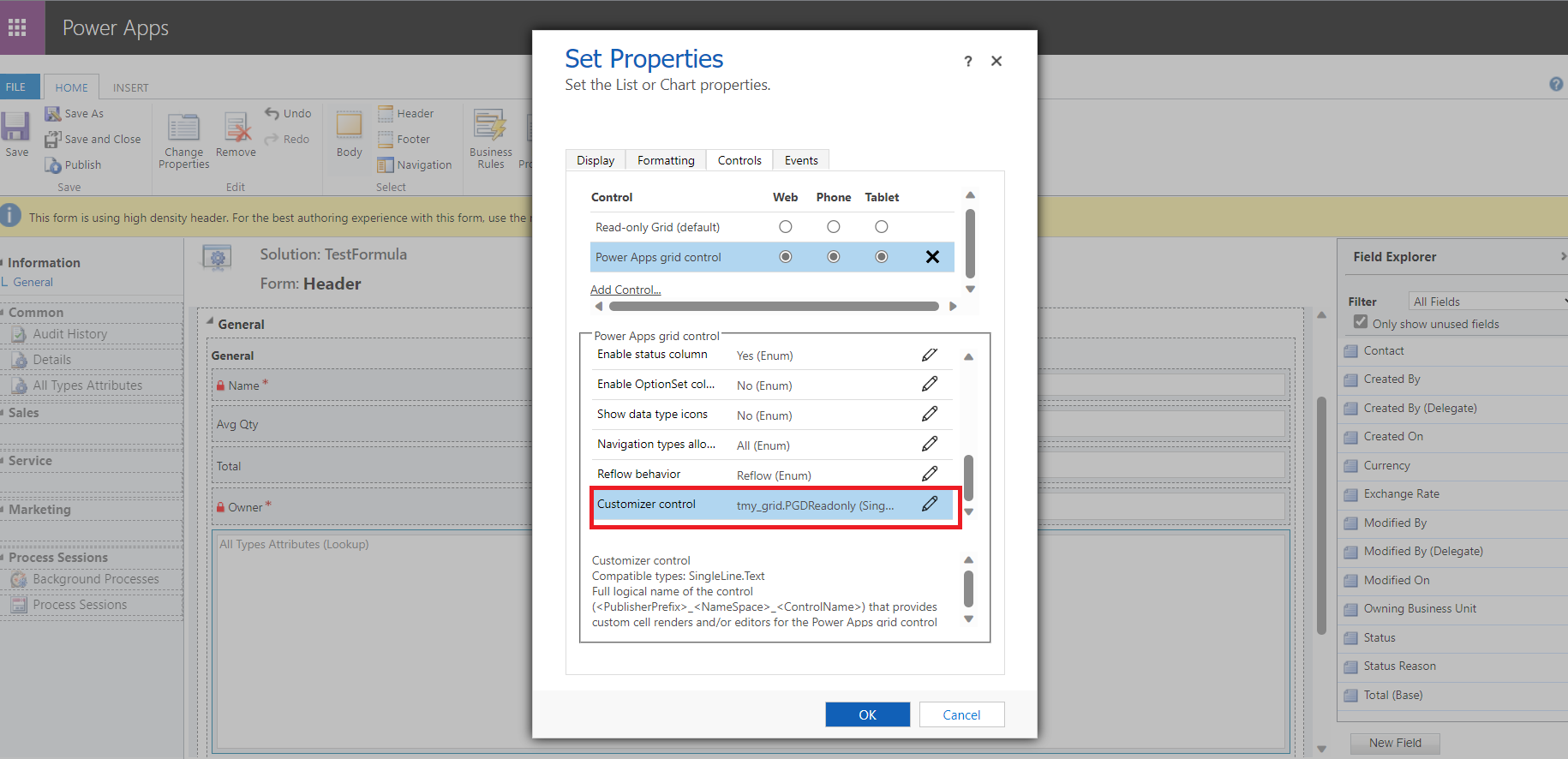Edit the Reflow behavior property

930,475
